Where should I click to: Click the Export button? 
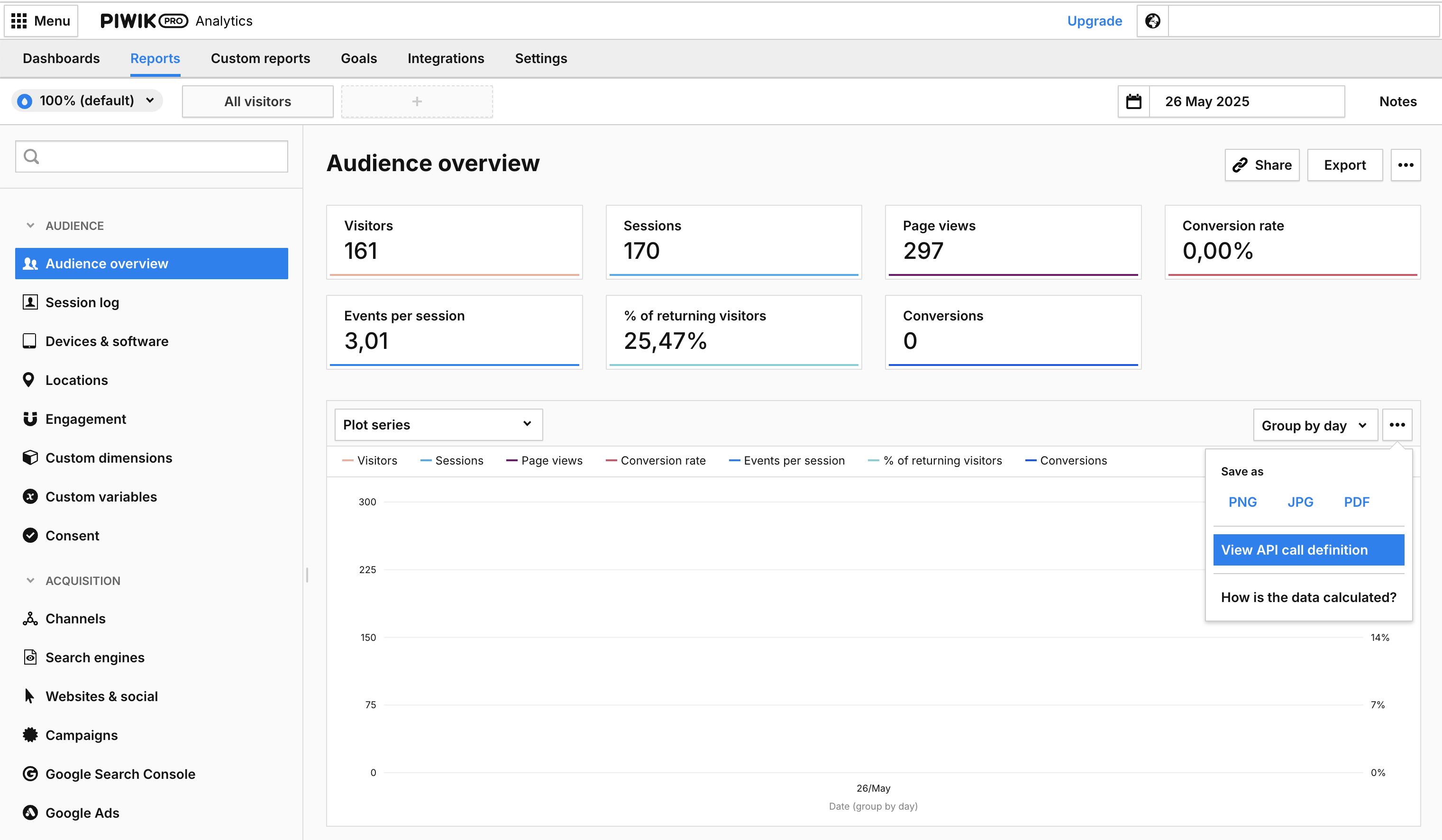[1345, 165]
